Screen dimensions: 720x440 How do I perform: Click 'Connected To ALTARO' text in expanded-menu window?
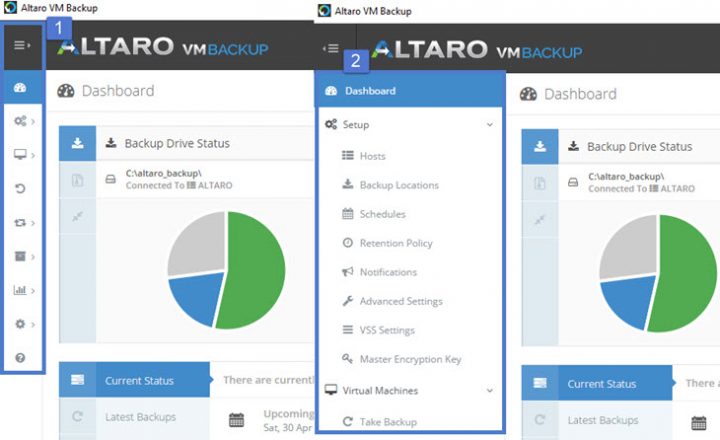coord(641,188)
